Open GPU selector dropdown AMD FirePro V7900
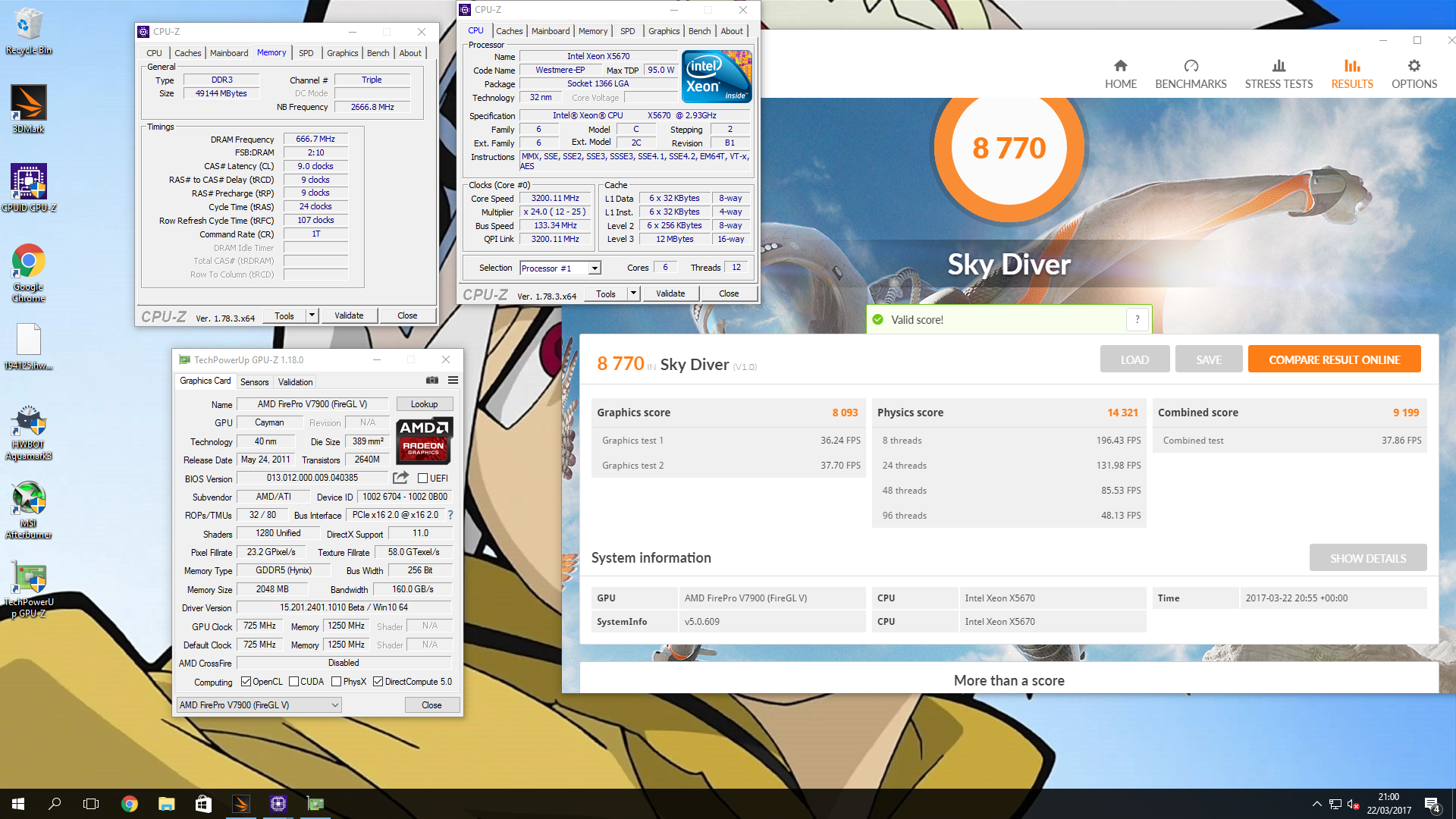This screenshot has height=819, width=1456. coord(259,704)
